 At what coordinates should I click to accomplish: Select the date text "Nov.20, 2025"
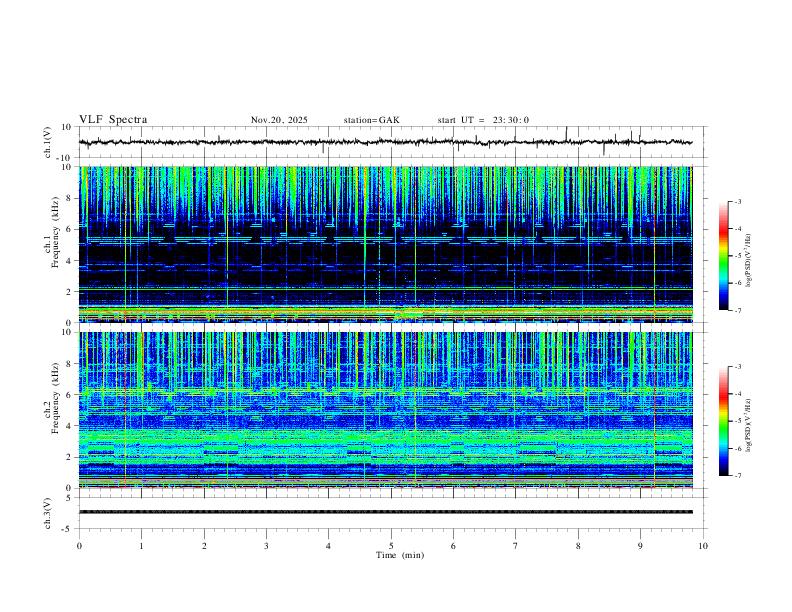tap(279, 120)
